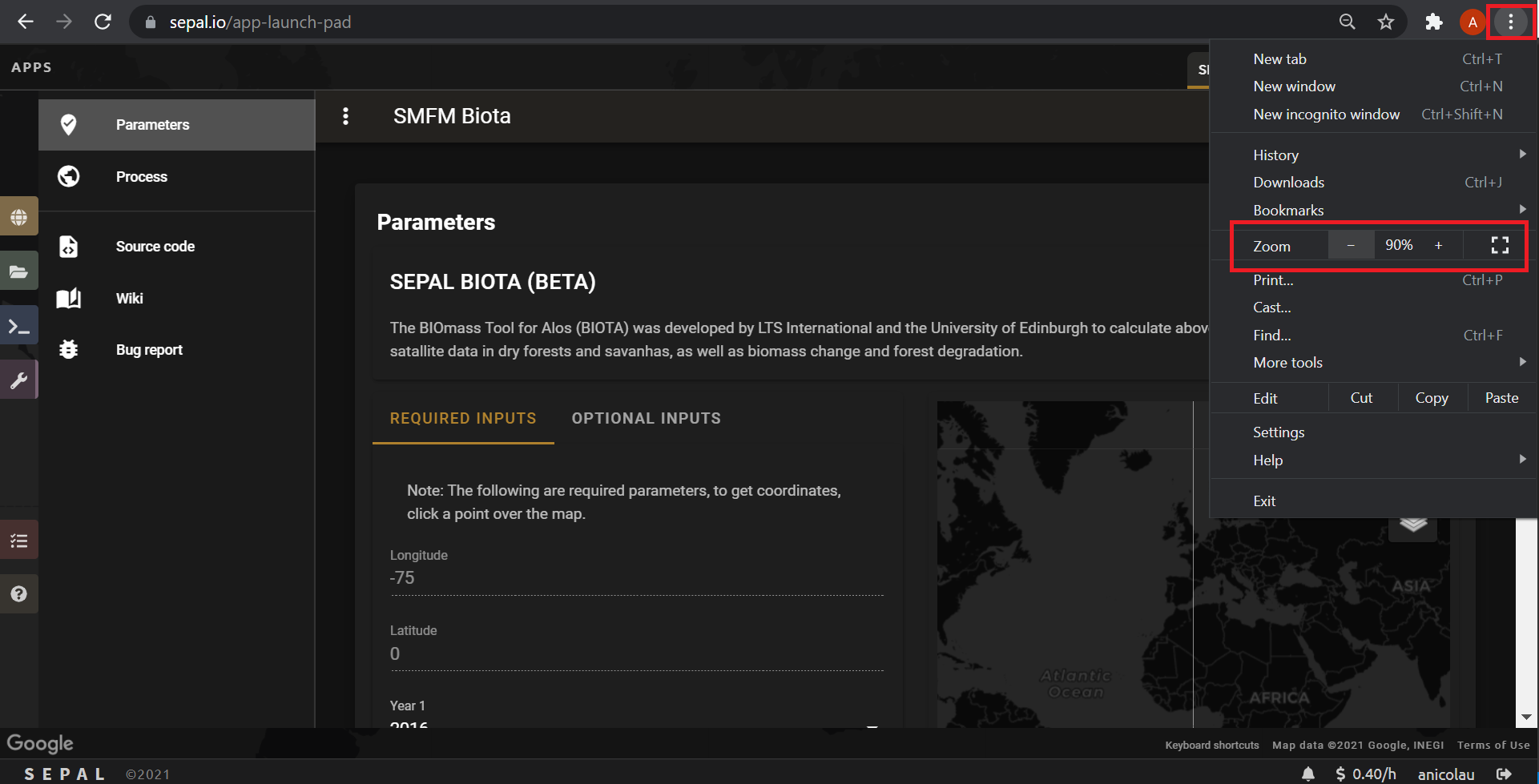Click the Keyboard shortcuts map link
This screenshot has width=1539, height=784.
pos(1212,746)
